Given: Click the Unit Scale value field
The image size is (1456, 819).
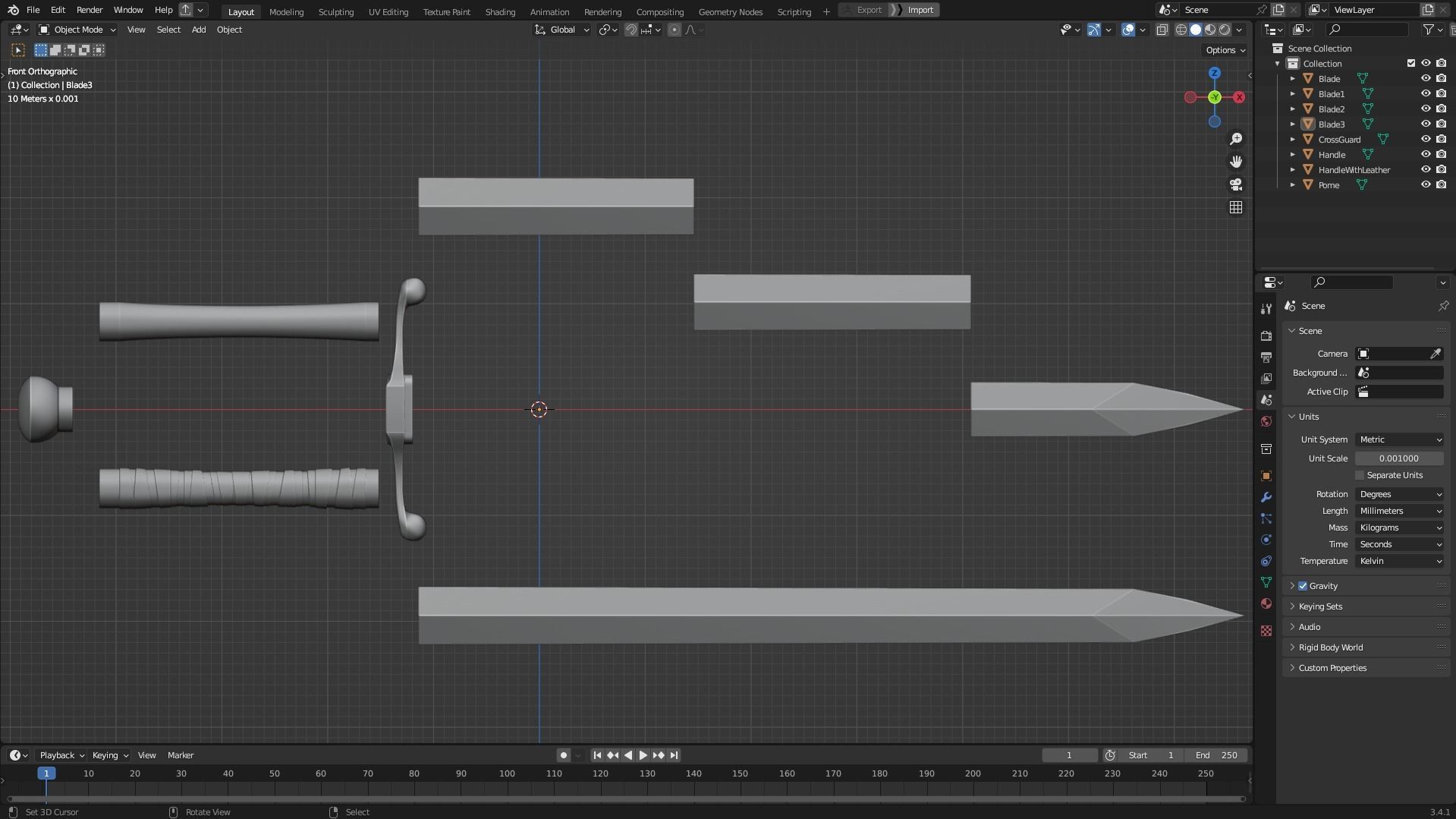Looking at the screenshot, I should click(x=1400, y=458).
